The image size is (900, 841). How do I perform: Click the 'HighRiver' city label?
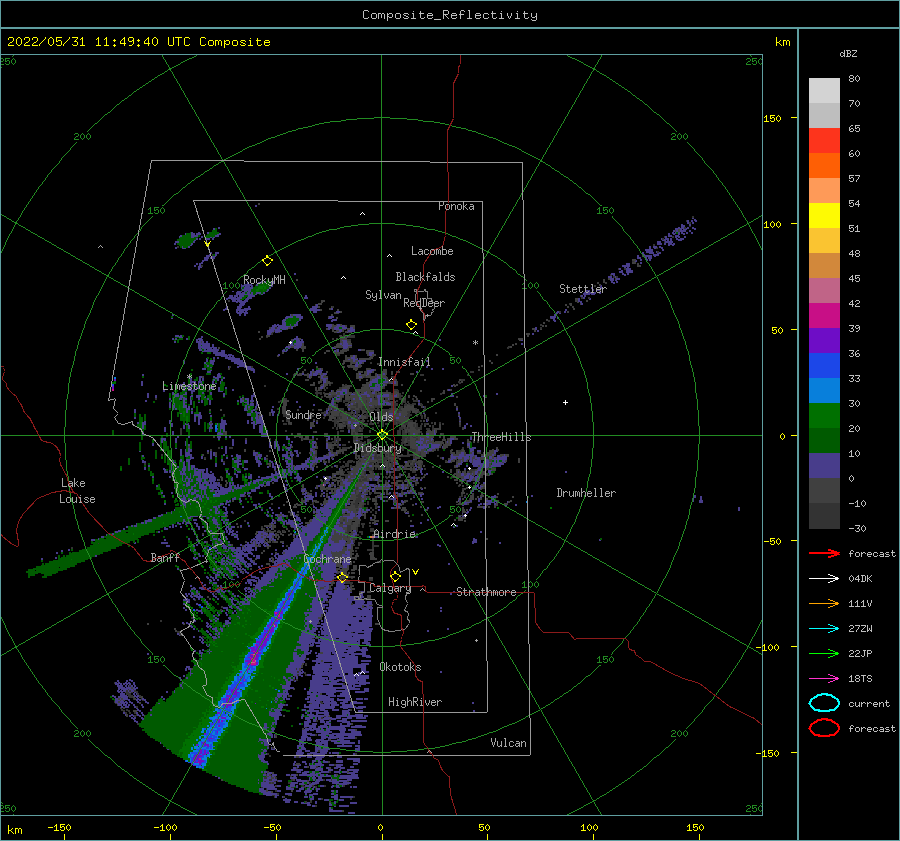415,702
